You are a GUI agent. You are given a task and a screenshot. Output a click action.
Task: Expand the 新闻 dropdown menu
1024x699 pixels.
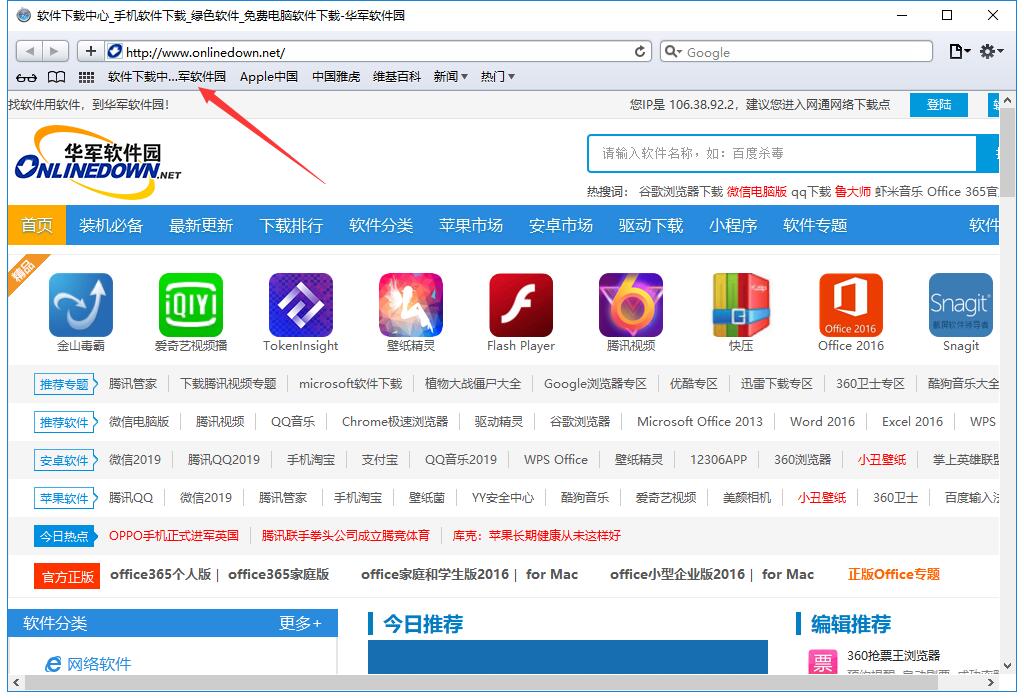click(x=450, y=76)
